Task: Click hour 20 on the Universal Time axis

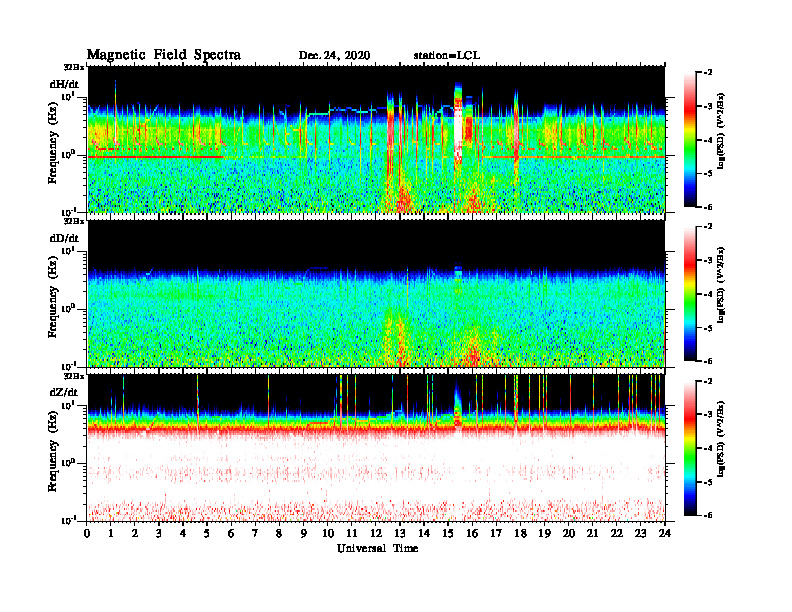Action: click(x=569, y=534)
